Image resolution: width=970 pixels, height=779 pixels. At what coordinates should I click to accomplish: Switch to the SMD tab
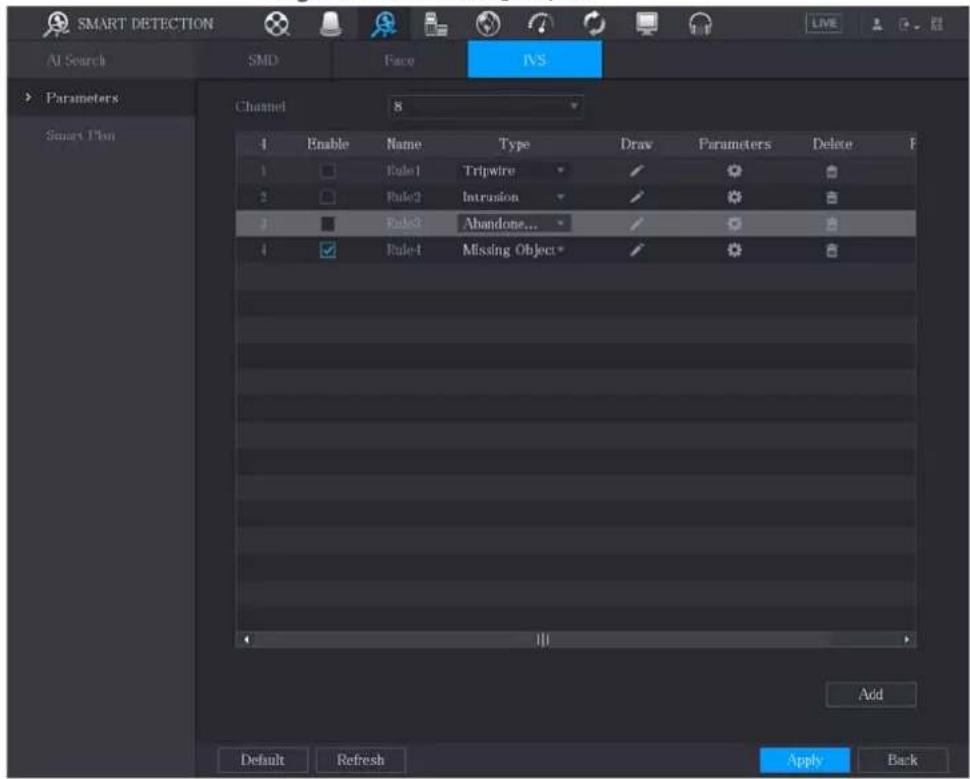[264, 60]
